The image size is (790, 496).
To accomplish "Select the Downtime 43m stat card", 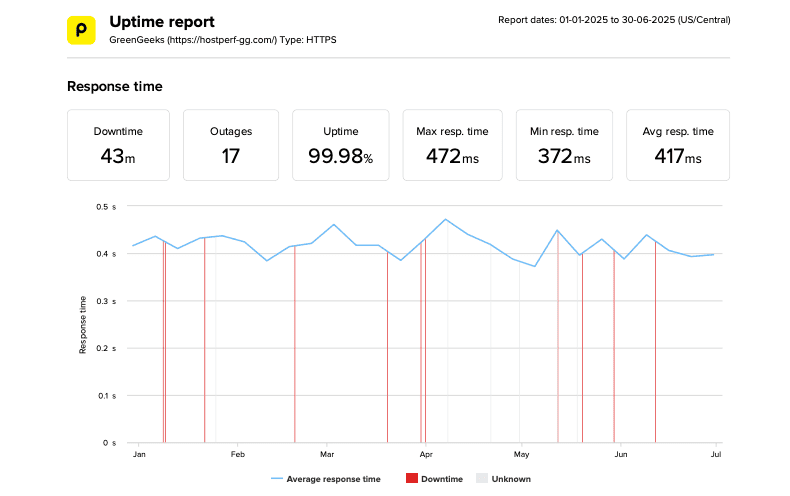I will [x=118, y=145].
